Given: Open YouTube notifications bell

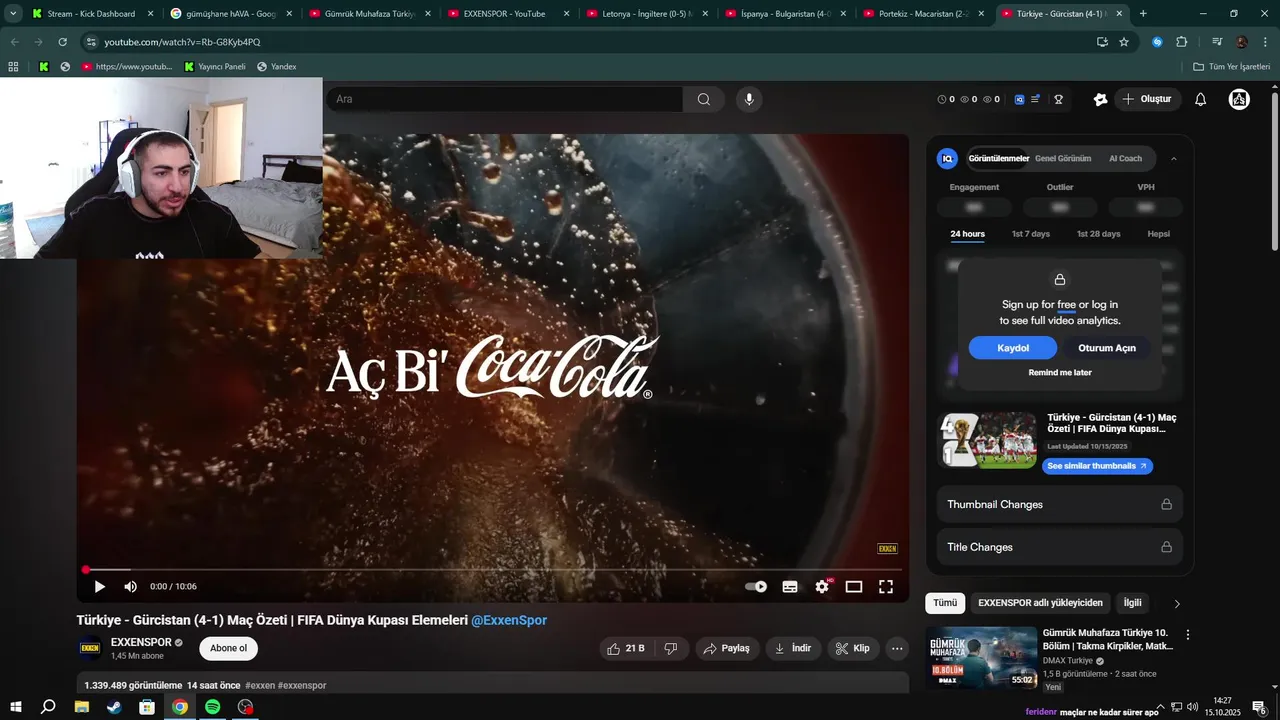Looking at the screenshot, I should coord(1201,99).
